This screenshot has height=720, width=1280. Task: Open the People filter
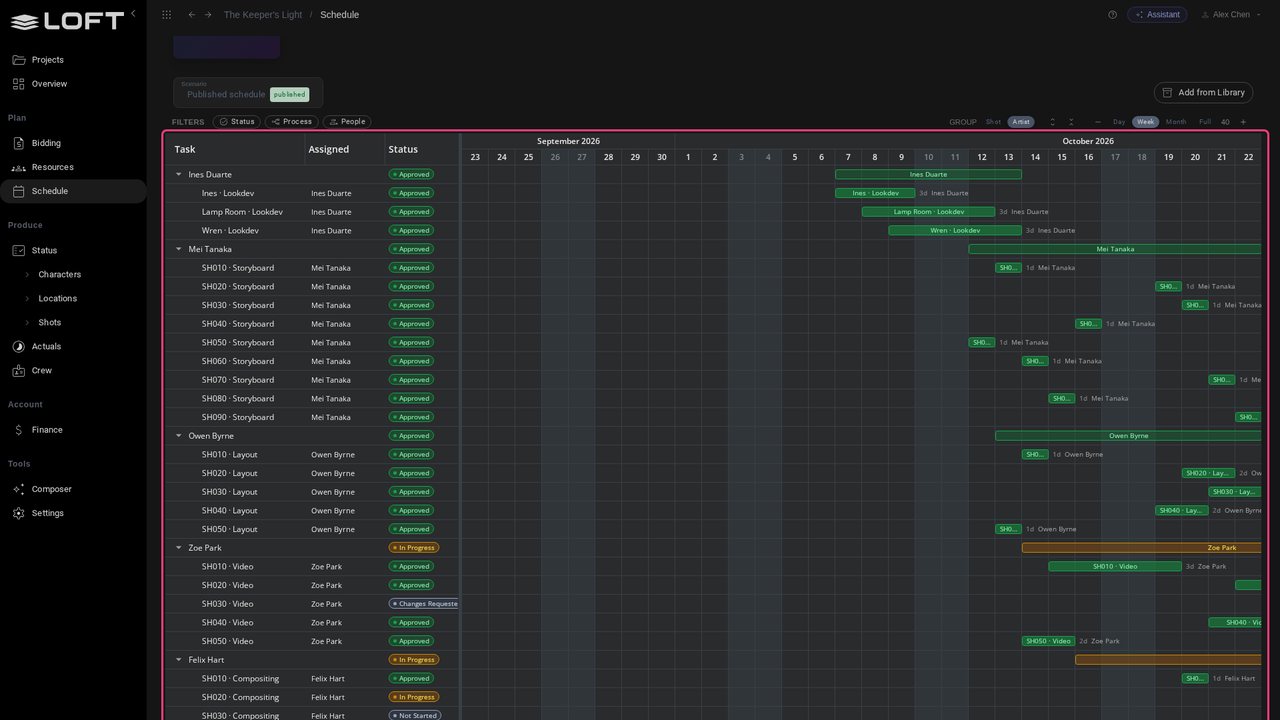tap(347, 122)
